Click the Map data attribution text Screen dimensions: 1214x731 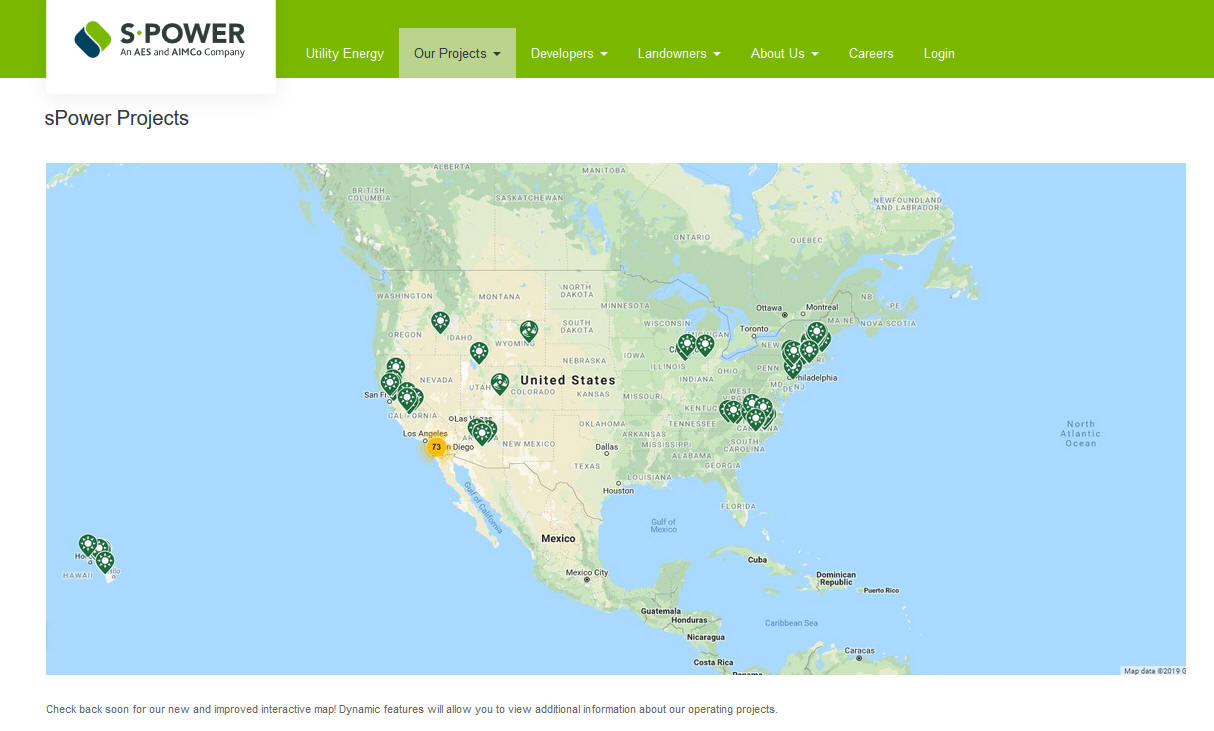click(1154, 671)
